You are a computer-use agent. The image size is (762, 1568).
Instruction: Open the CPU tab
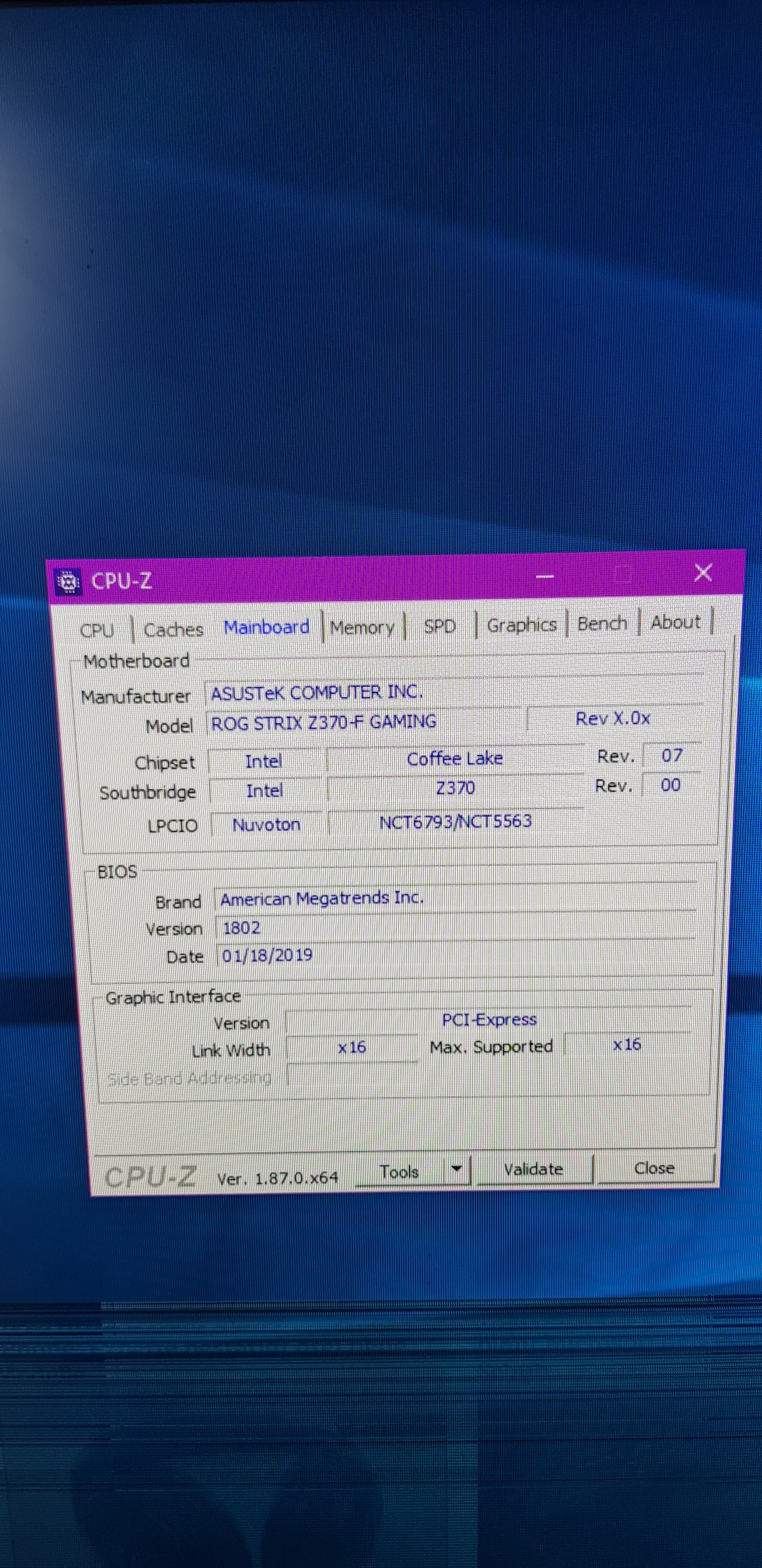pos(97,630)
